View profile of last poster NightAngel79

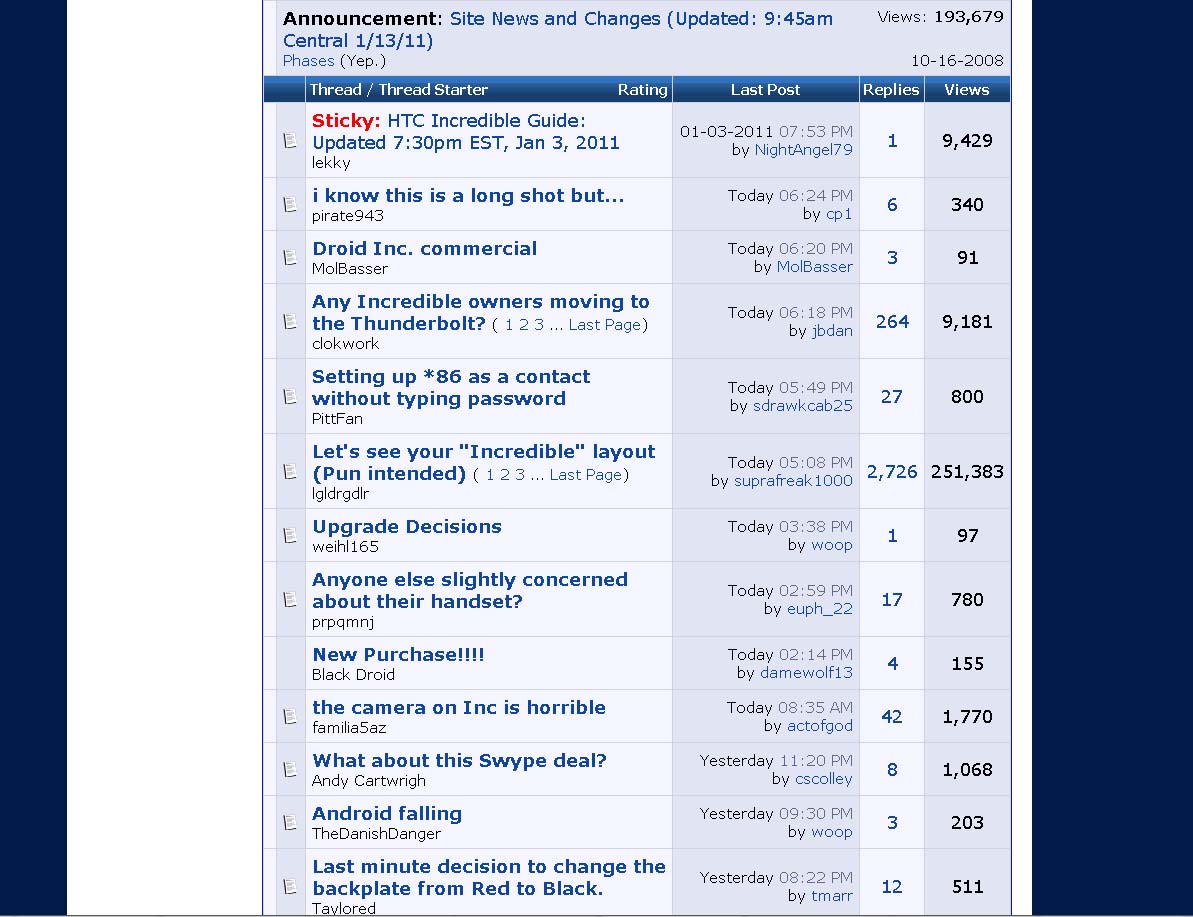point(803,150)
